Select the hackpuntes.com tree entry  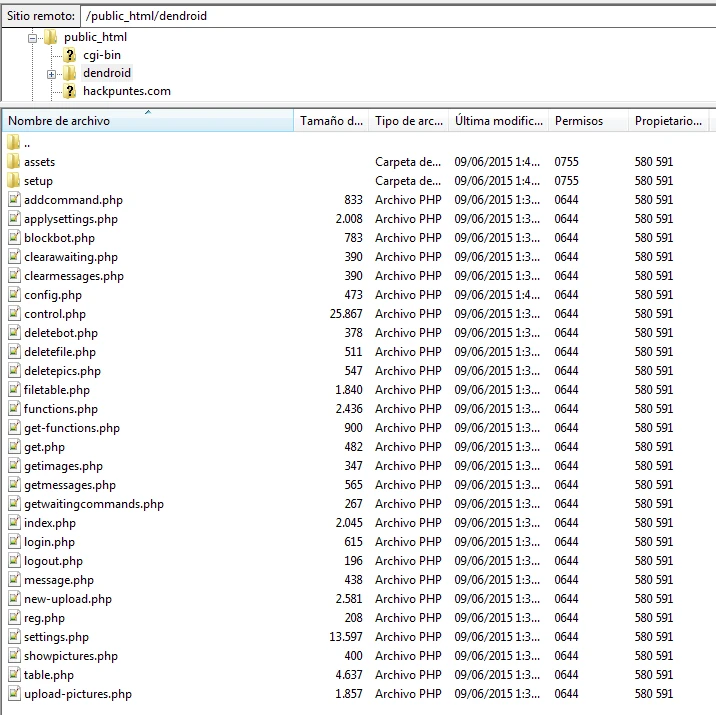(x=126, y=91)
